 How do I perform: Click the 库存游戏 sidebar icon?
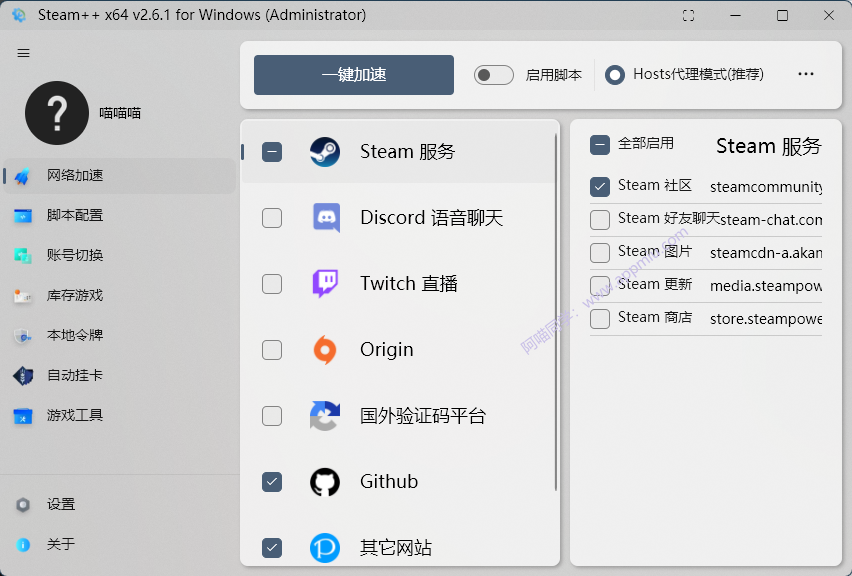[23, 296]
